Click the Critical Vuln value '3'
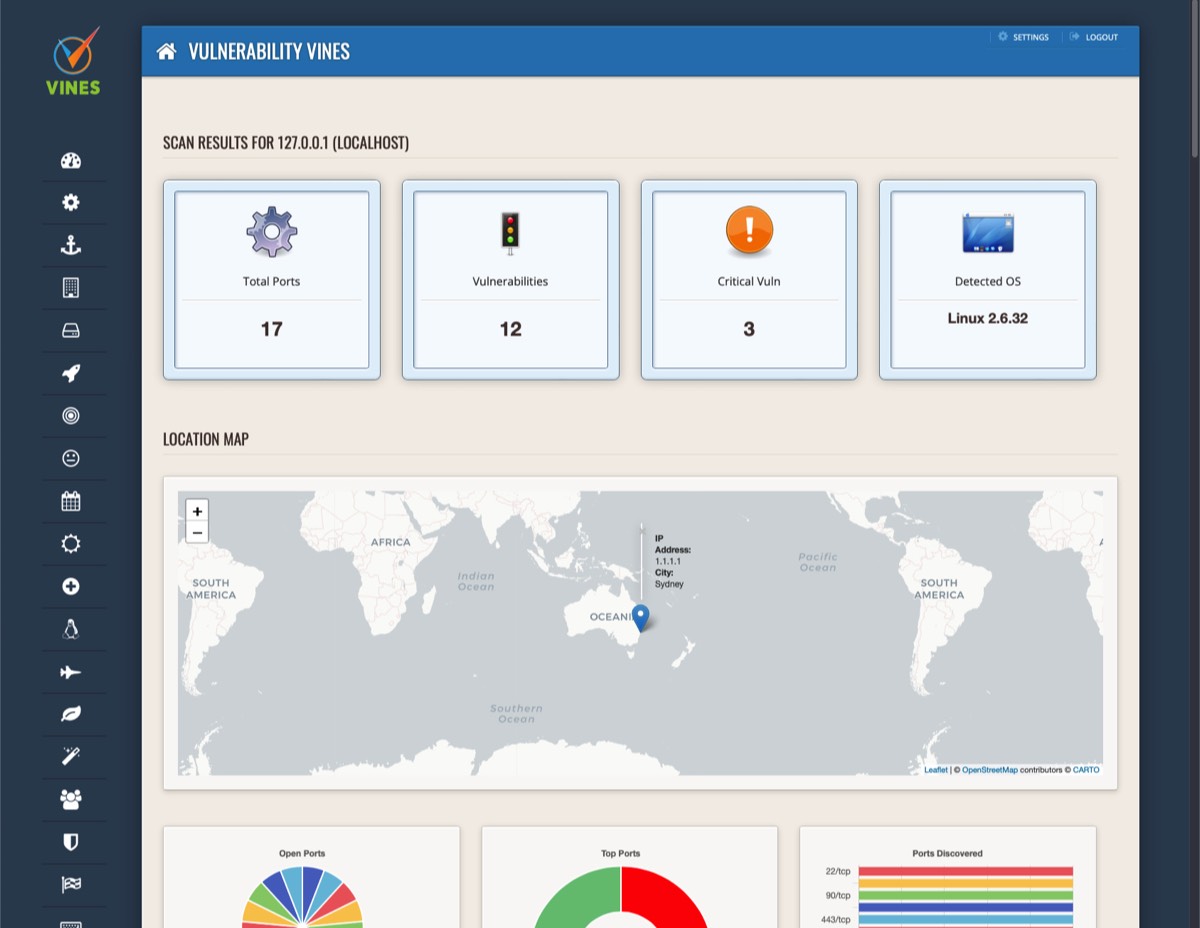 point(749,329)
